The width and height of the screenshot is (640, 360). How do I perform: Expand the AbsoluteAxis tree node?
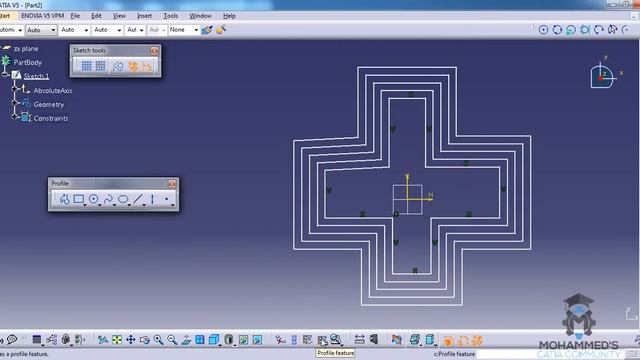(x=15, y=89)
